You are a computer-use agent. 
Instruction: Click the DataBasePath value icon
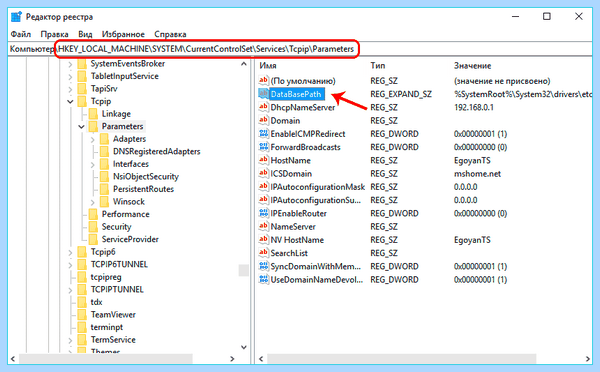click(263, 94)
